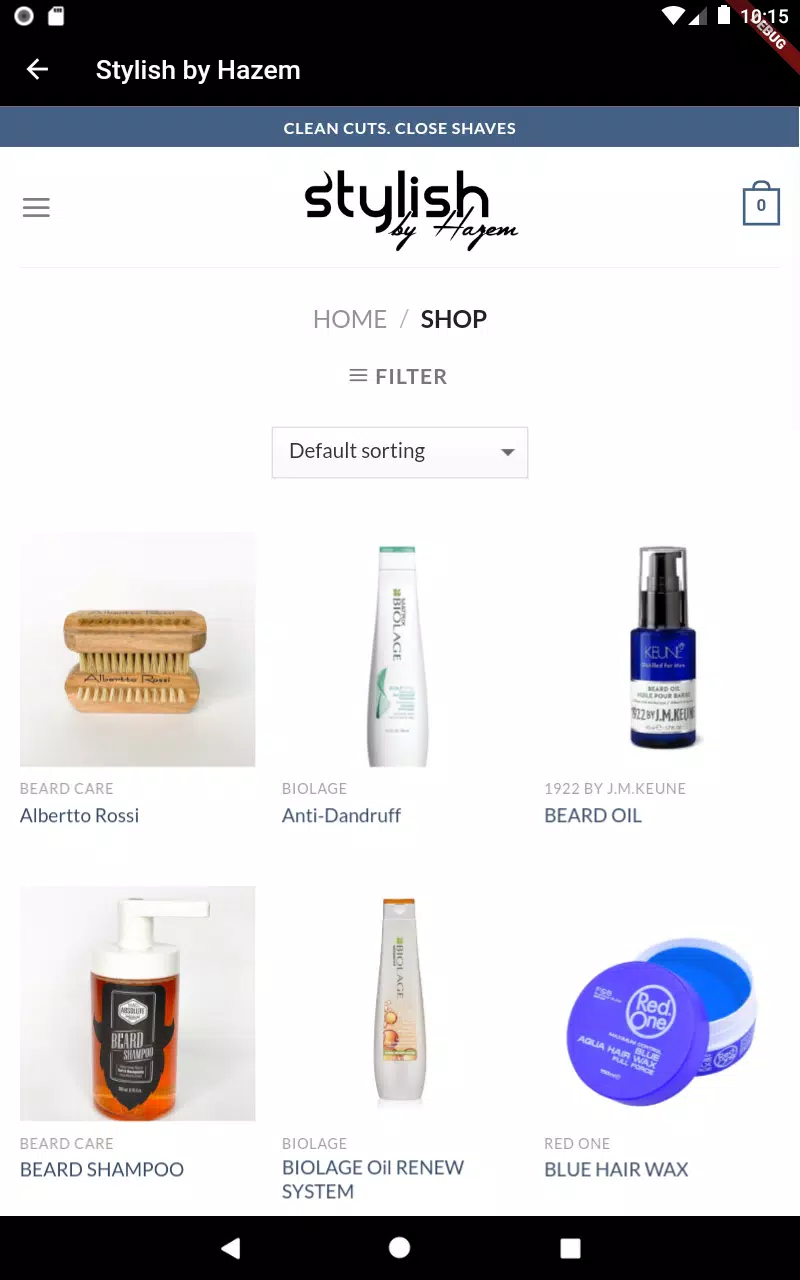Tap the Android recent apps square
This screenshot has width=800, height=1280.
(570, 1247)
